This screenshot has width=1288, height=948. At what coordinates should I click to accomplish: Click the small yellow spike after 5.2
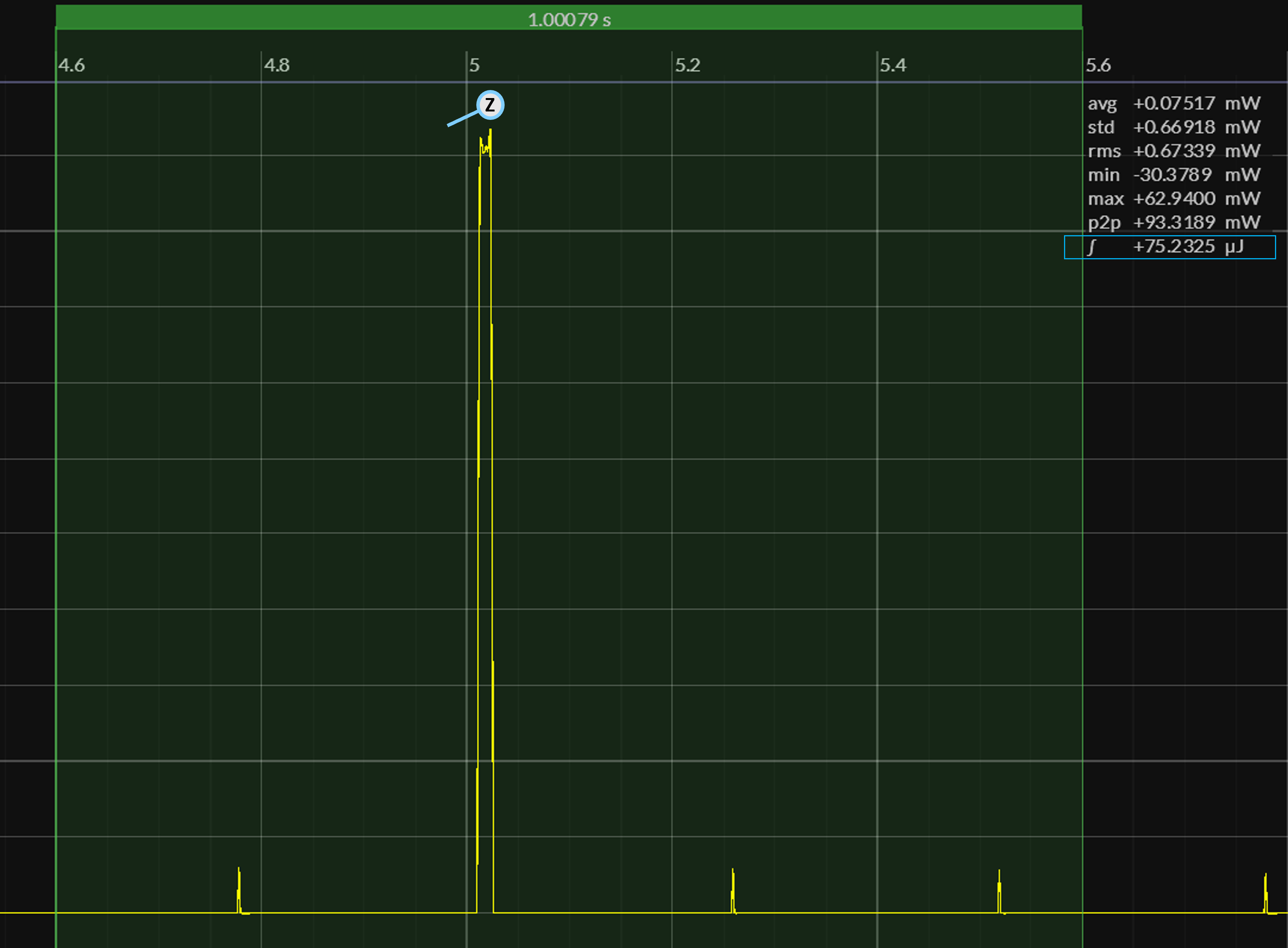[733, 890]
